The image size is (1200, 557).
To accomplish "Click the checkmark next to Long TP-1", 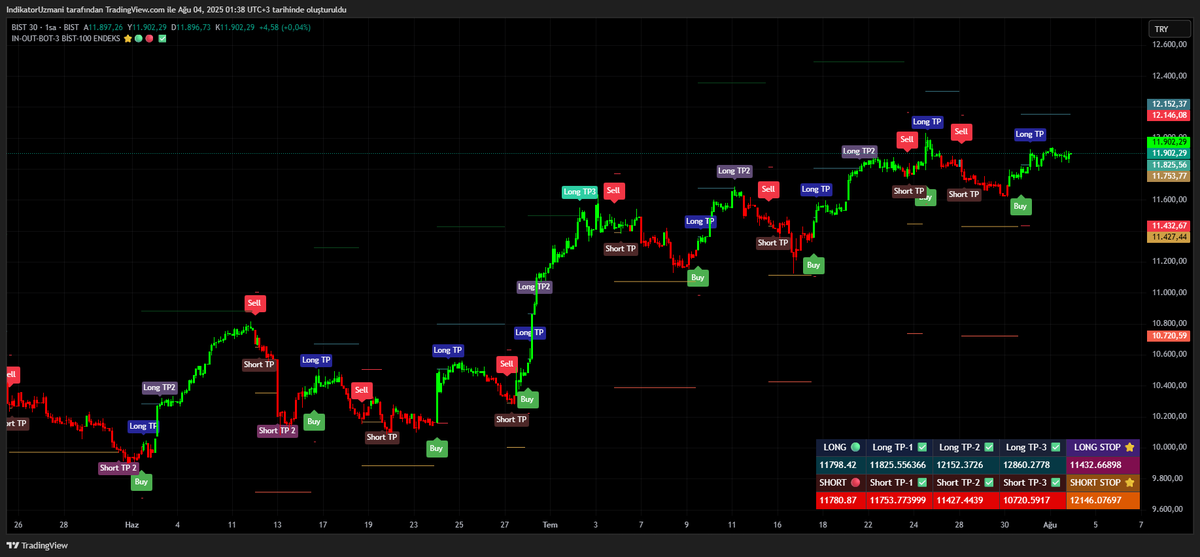I will (923, 447).
